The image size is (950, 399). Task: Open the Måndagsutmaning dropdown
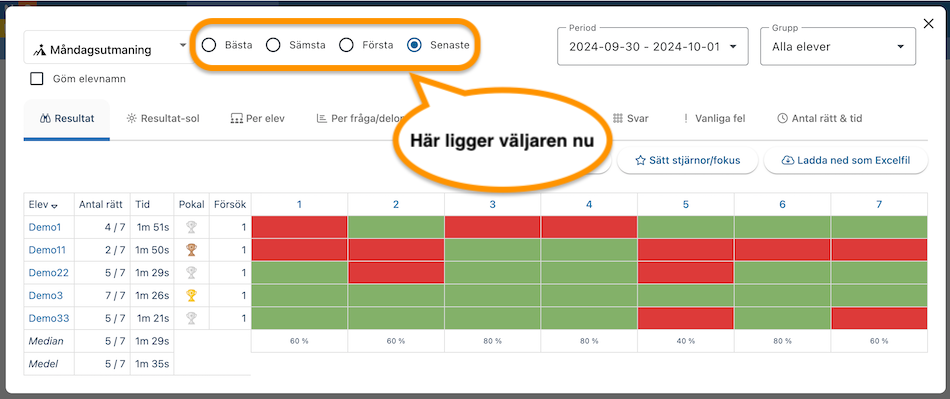pyautogui.click(x=108, y=47)
